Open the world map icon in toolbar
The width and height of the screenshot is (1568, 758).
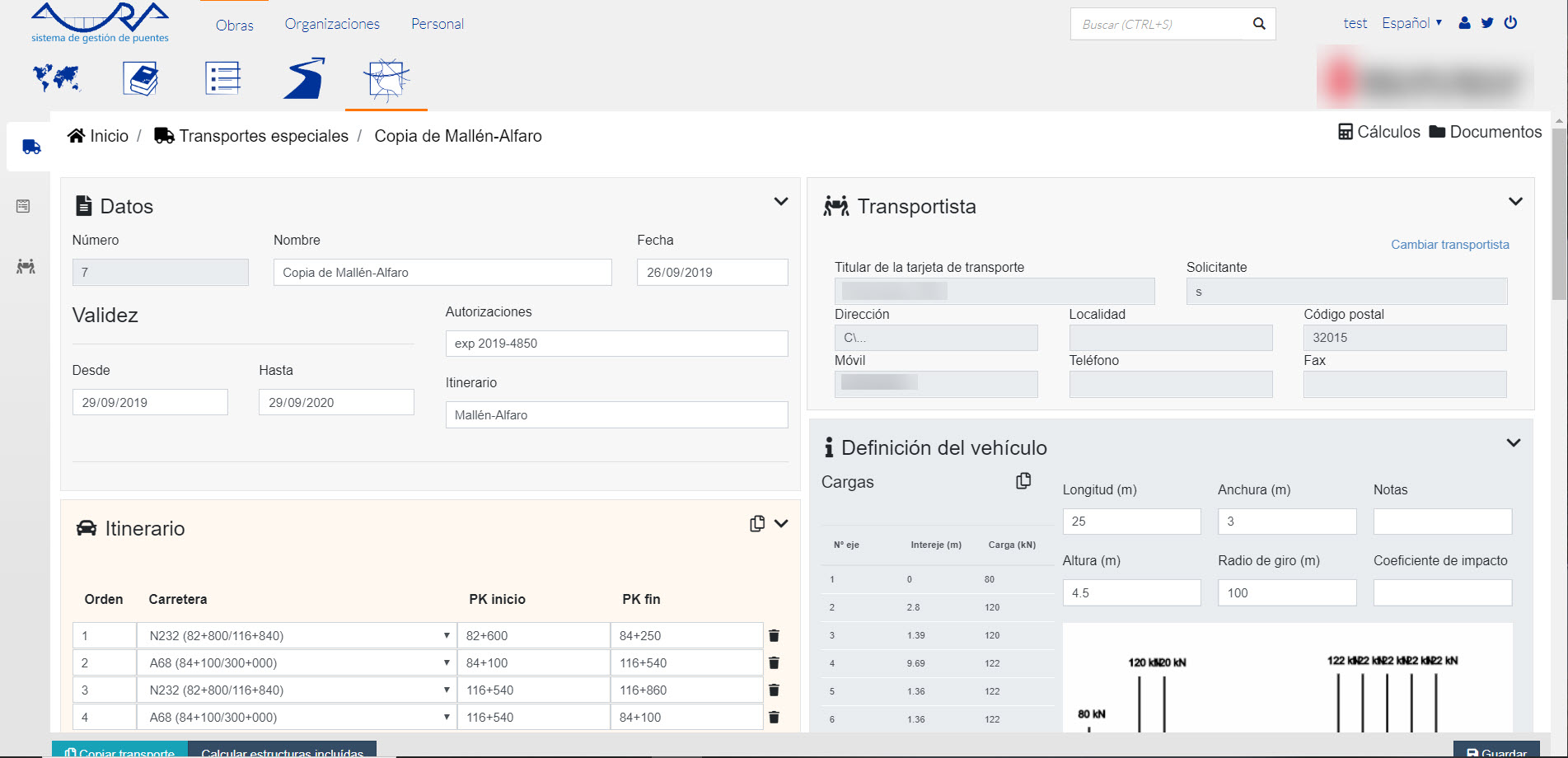coord(57,79)
